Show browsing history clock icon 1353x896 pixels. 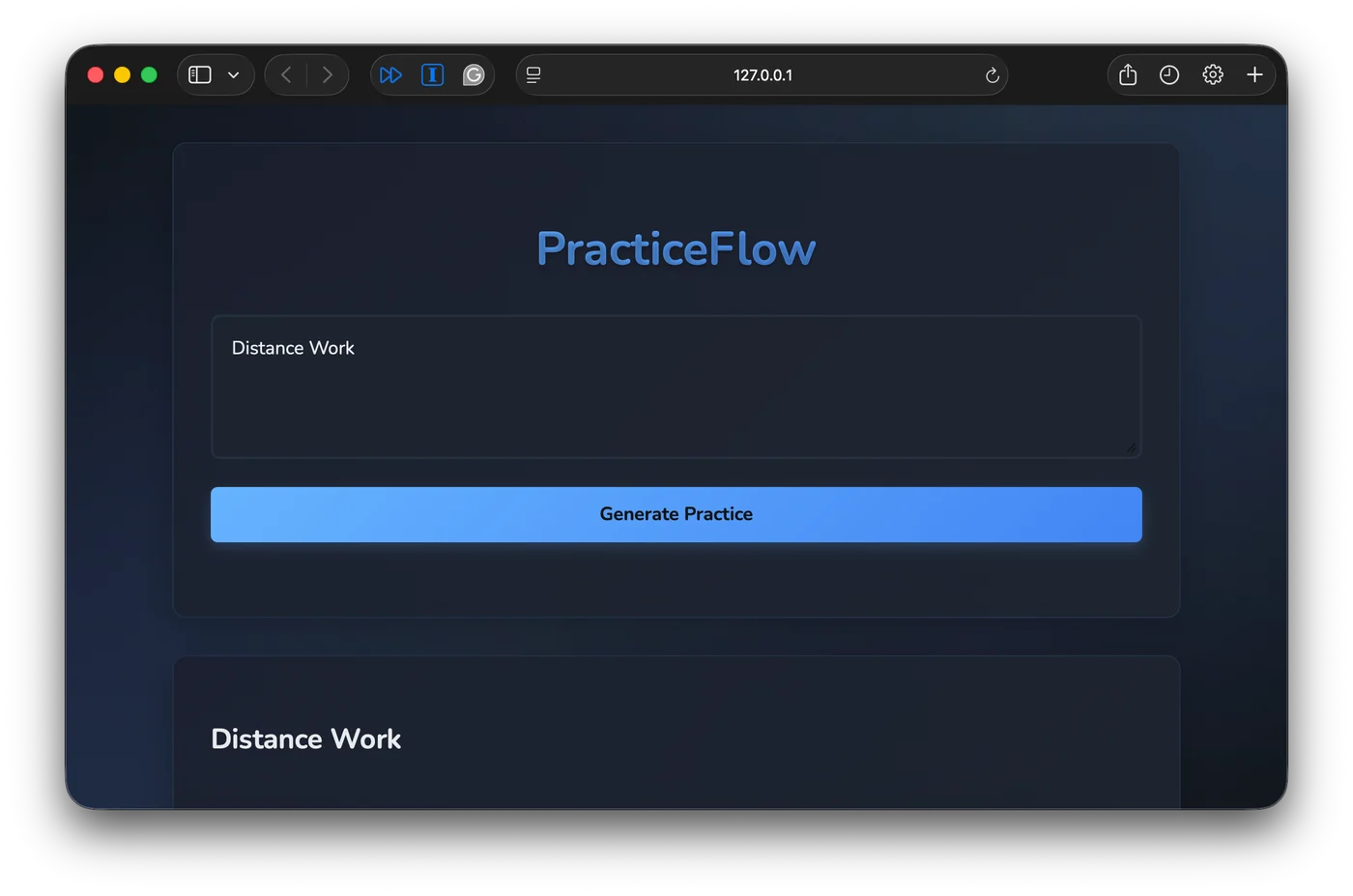tap(1169, 75)
